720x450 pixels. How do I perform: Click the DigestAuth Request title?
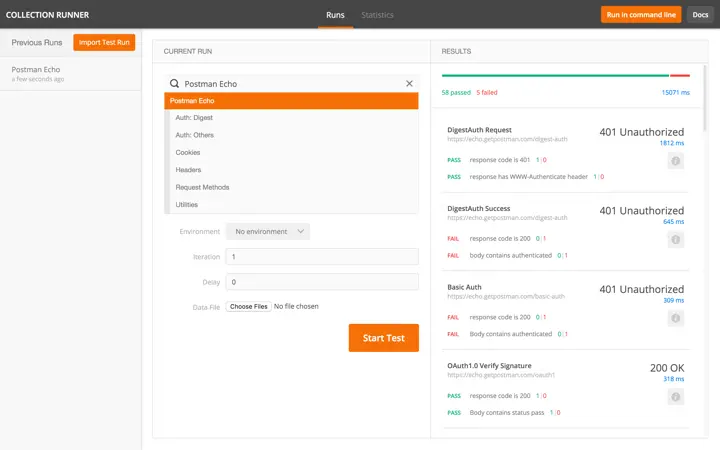click(x=479, y=130)
